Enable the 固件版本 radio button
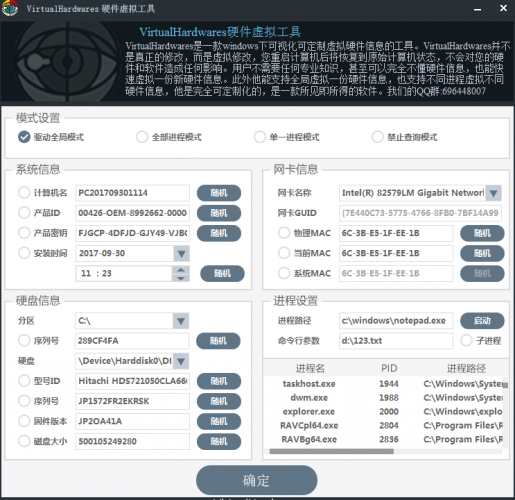The height and width of the screenshot is (500, 515). (x=24, y=421)
